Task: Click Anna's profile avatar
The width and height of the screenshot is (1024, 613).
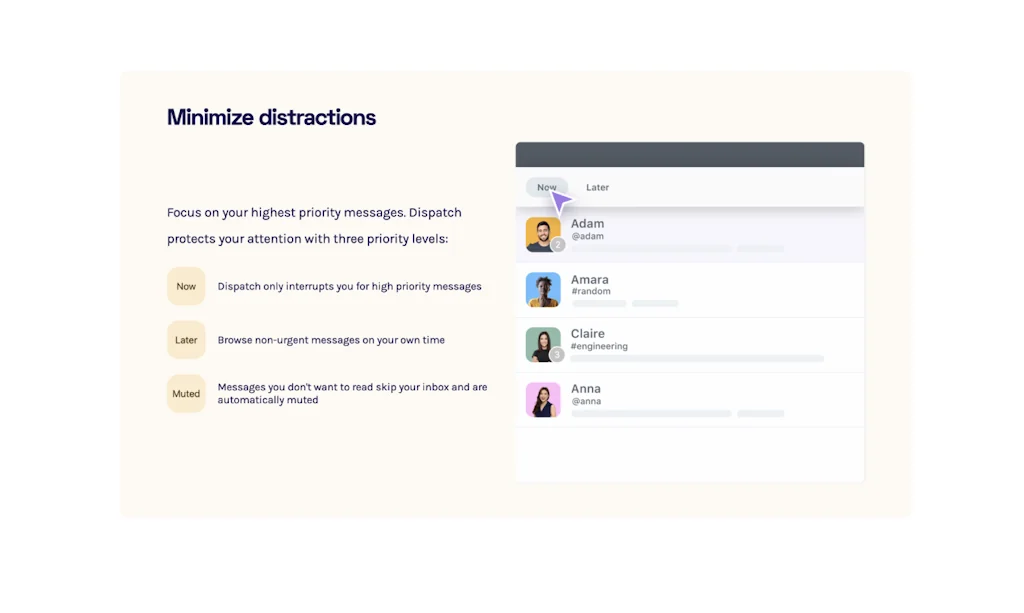Action: [x=543, y=398]
